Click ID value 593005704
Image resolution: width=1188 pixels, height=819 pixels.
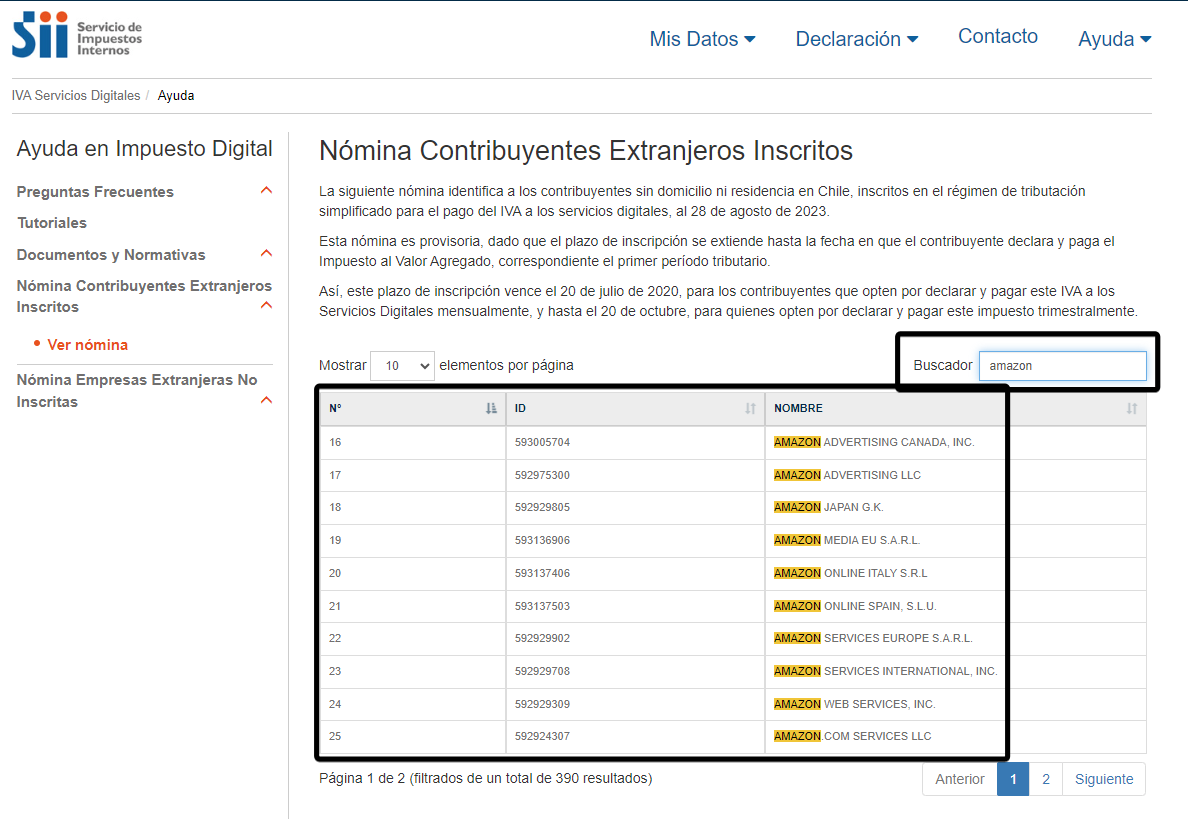tap(542, 442)
